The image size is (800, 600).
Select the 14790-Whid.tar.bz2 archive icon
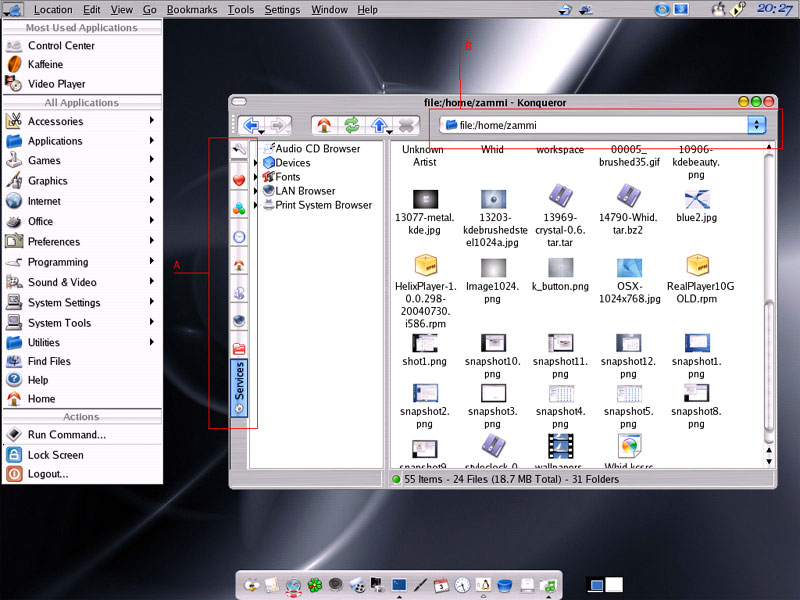coord(629,196)
